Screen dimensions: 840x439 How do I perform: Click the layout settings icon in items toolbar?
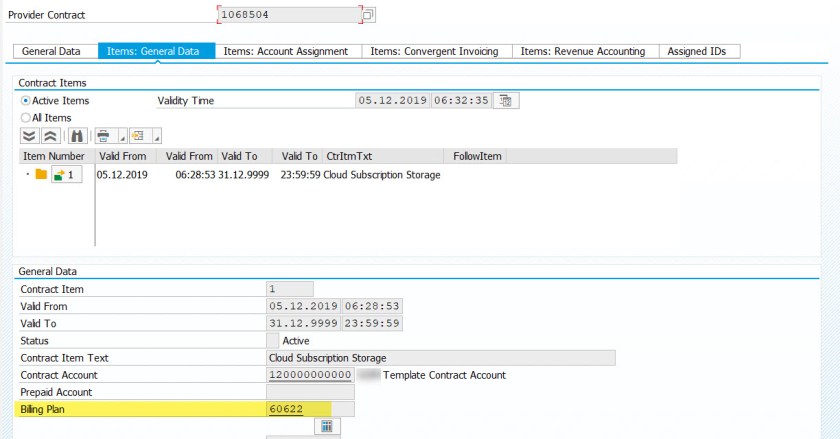coord(137,135)
